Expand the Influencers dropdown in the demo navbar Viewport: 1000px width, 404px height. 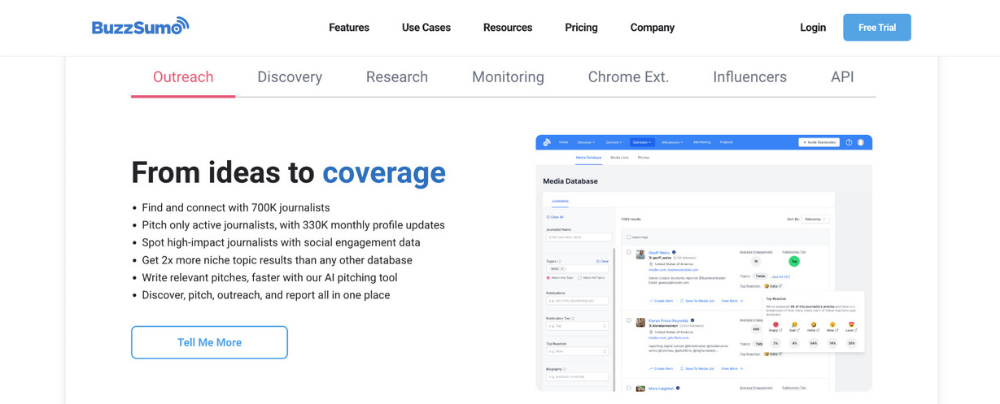coord(672,142)
